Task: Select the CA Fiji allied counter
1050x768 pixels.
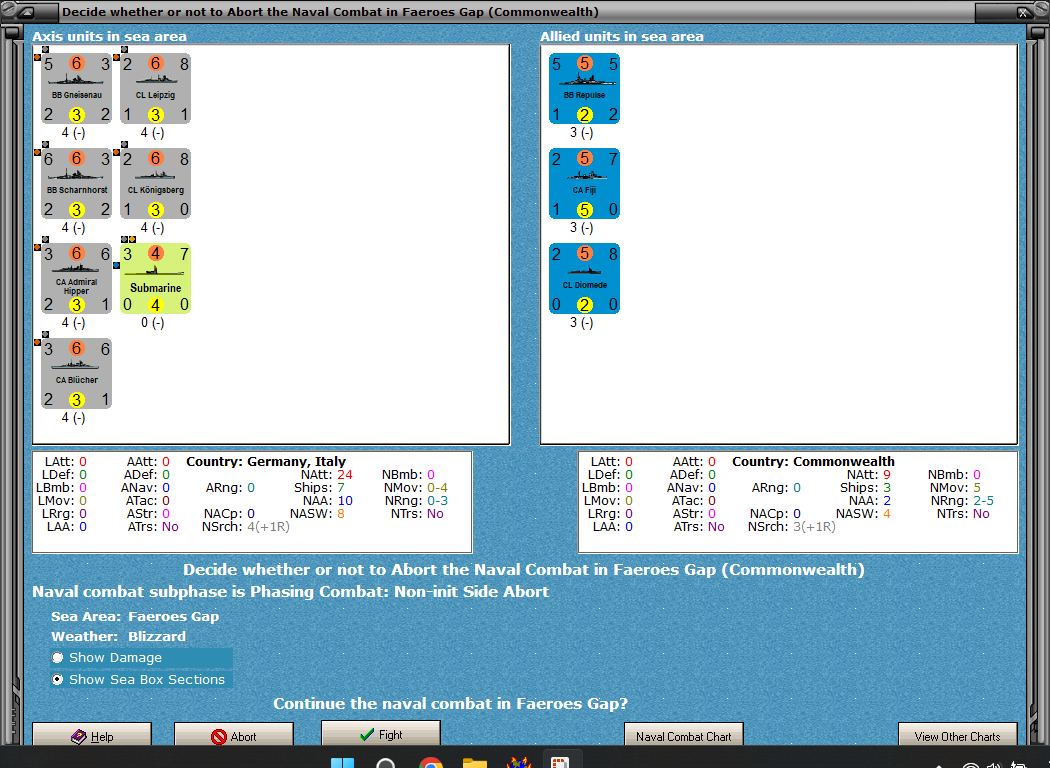Action: click(x=585, y=183)
